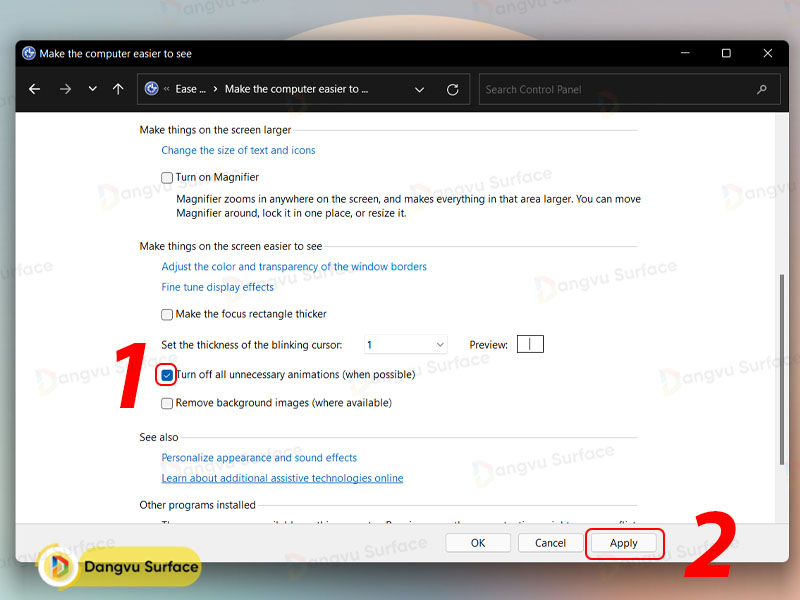Select the 'Ease ...' breadcrumb item
Image resolution: width=800 pixels, height=600 pixels.
click(x=190, y=89)
